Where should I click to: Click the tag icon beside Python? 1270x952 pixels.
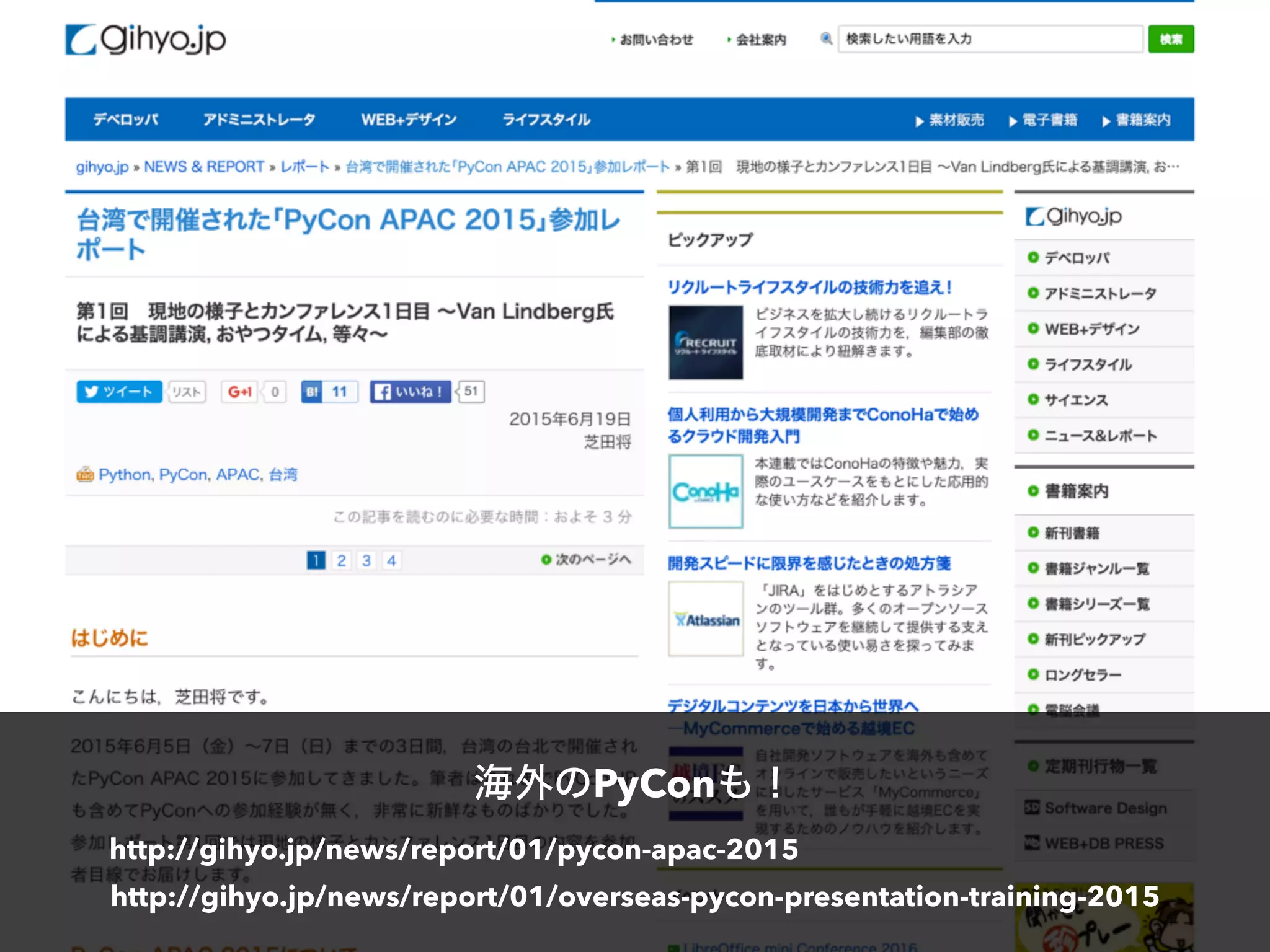[x=85, y=474]
